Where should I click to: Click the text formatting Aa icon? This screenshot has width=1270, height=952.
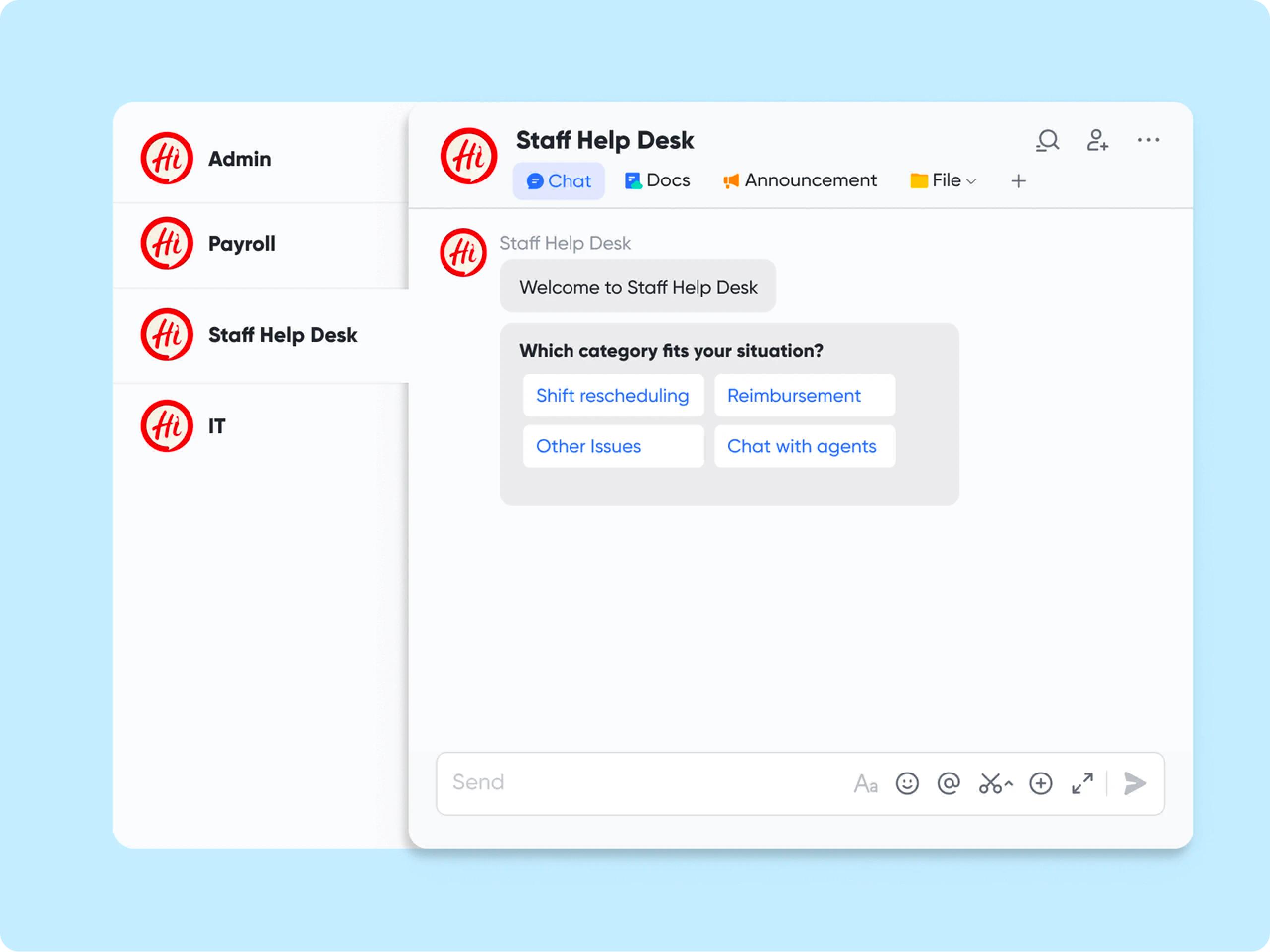[865, 784]
